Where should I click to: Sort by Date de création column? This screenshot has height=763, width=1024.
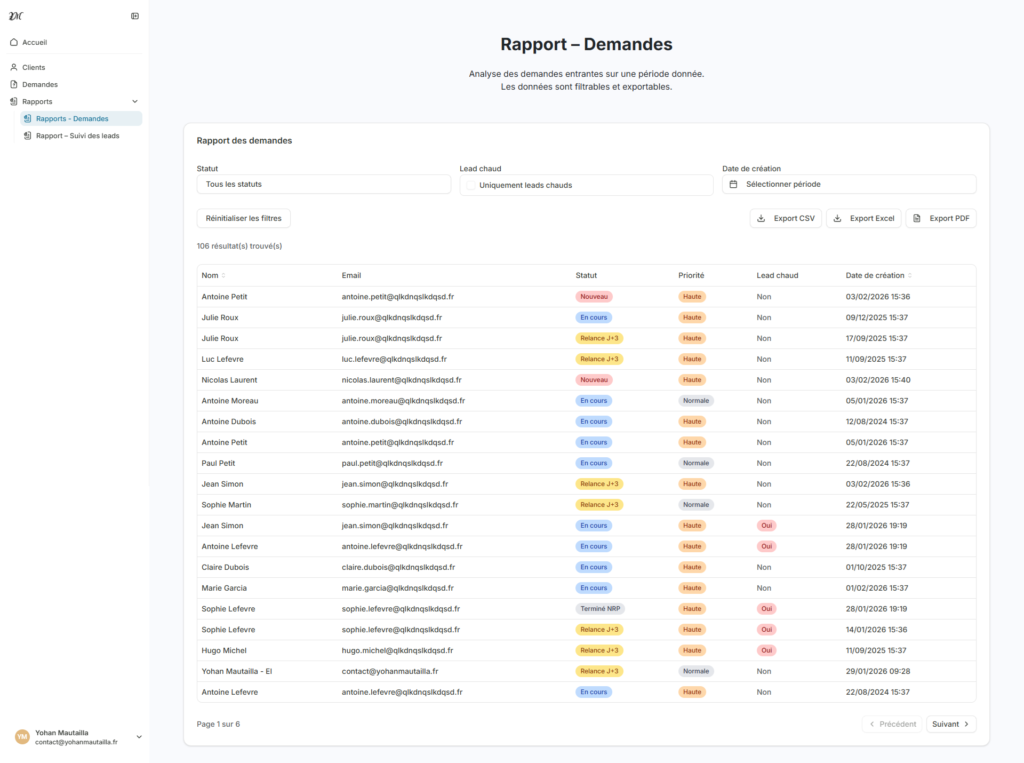(909, 276)
